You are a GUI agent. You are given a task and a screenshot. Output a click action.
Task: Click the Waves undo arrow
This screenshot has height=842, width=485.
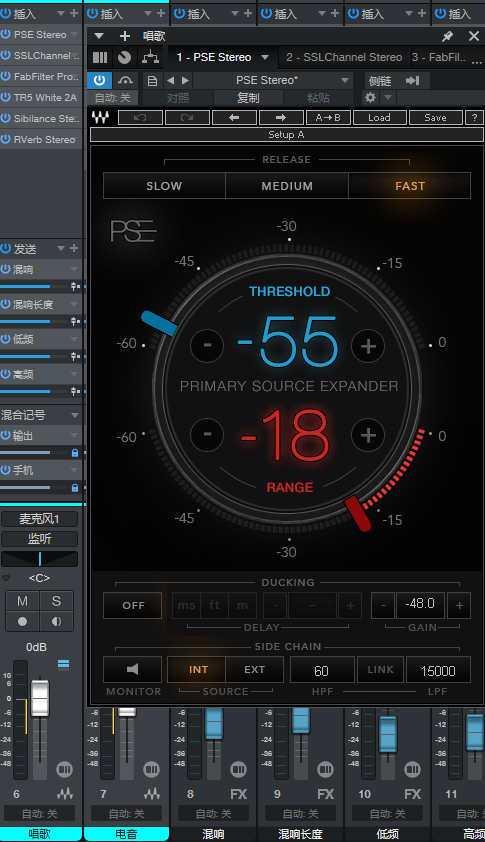tap(140, 118)
